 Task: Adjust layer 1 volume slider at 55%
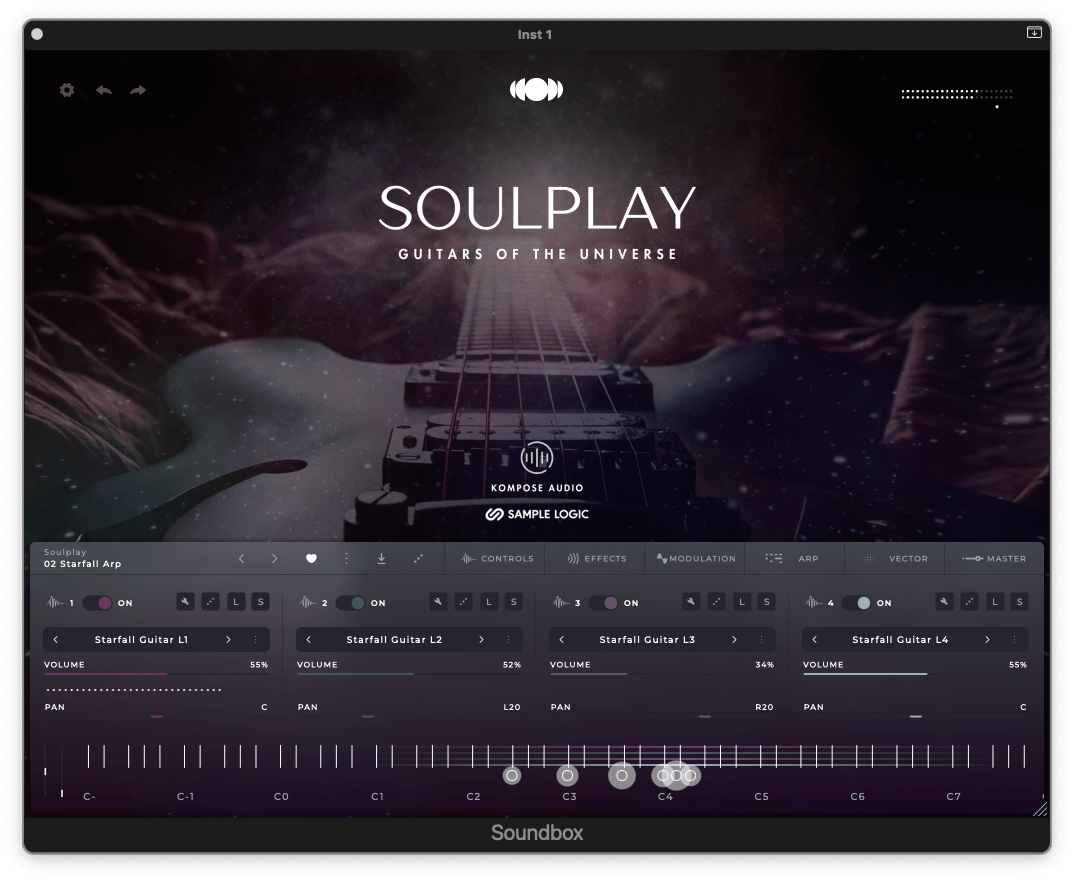point(156,673)
